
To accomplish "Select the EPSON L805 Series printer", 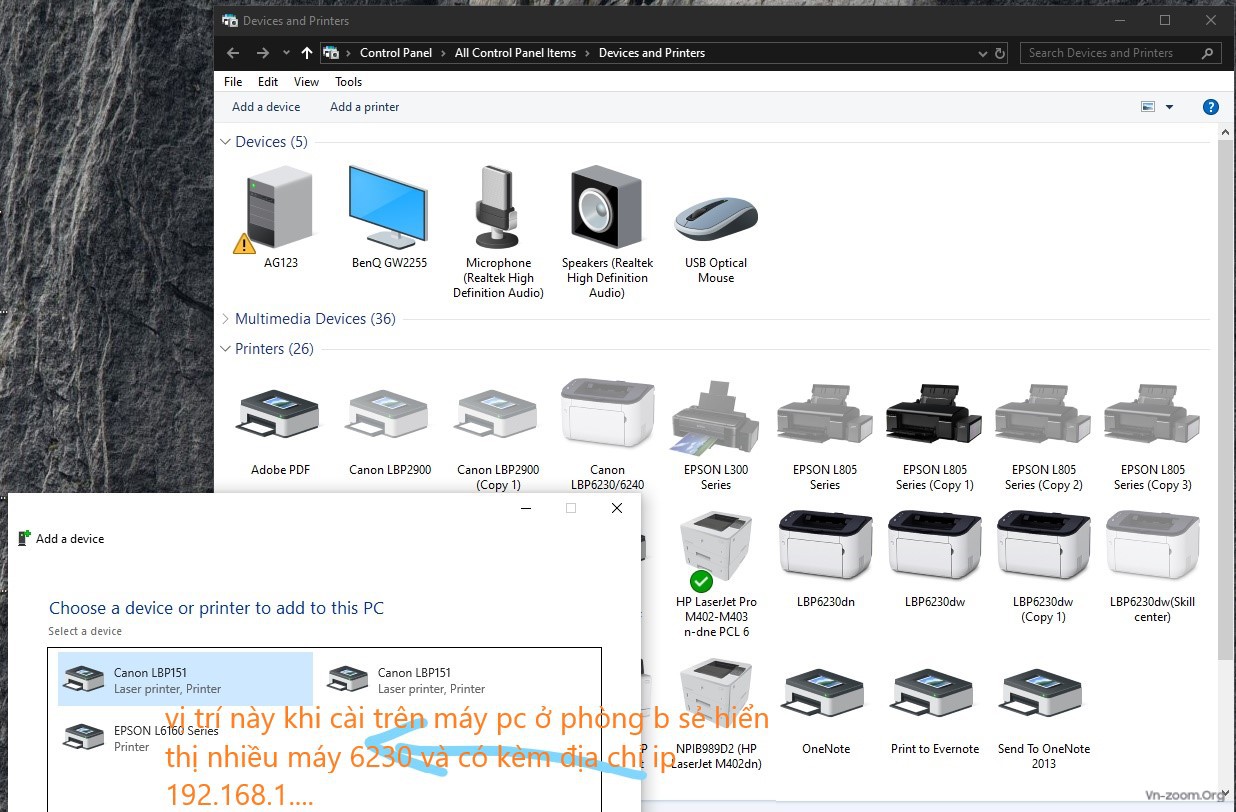I will 825,413.
